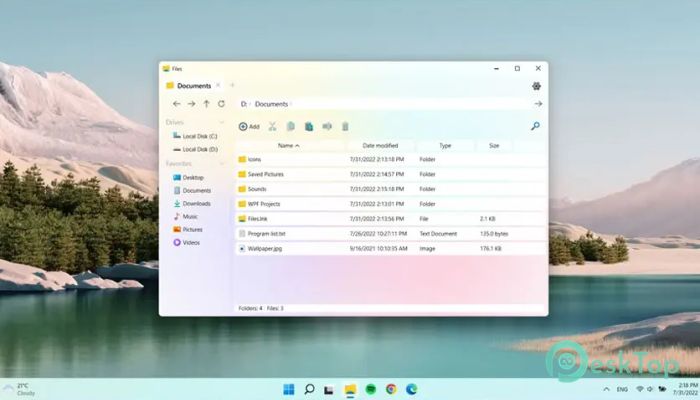This screenshot has height=400, width=700.
Task: Click the Add new item button
Action: tap(249, 127)
